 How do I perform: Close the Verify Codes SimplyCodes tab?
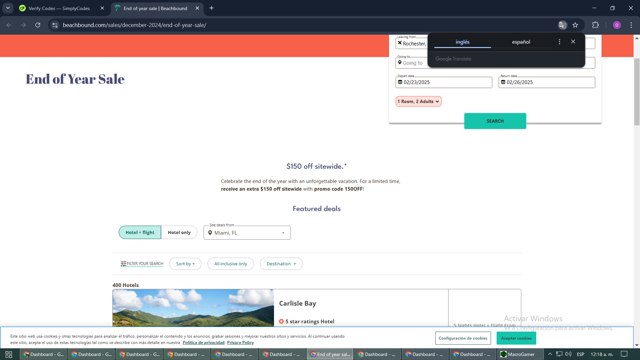click(102, 8)
